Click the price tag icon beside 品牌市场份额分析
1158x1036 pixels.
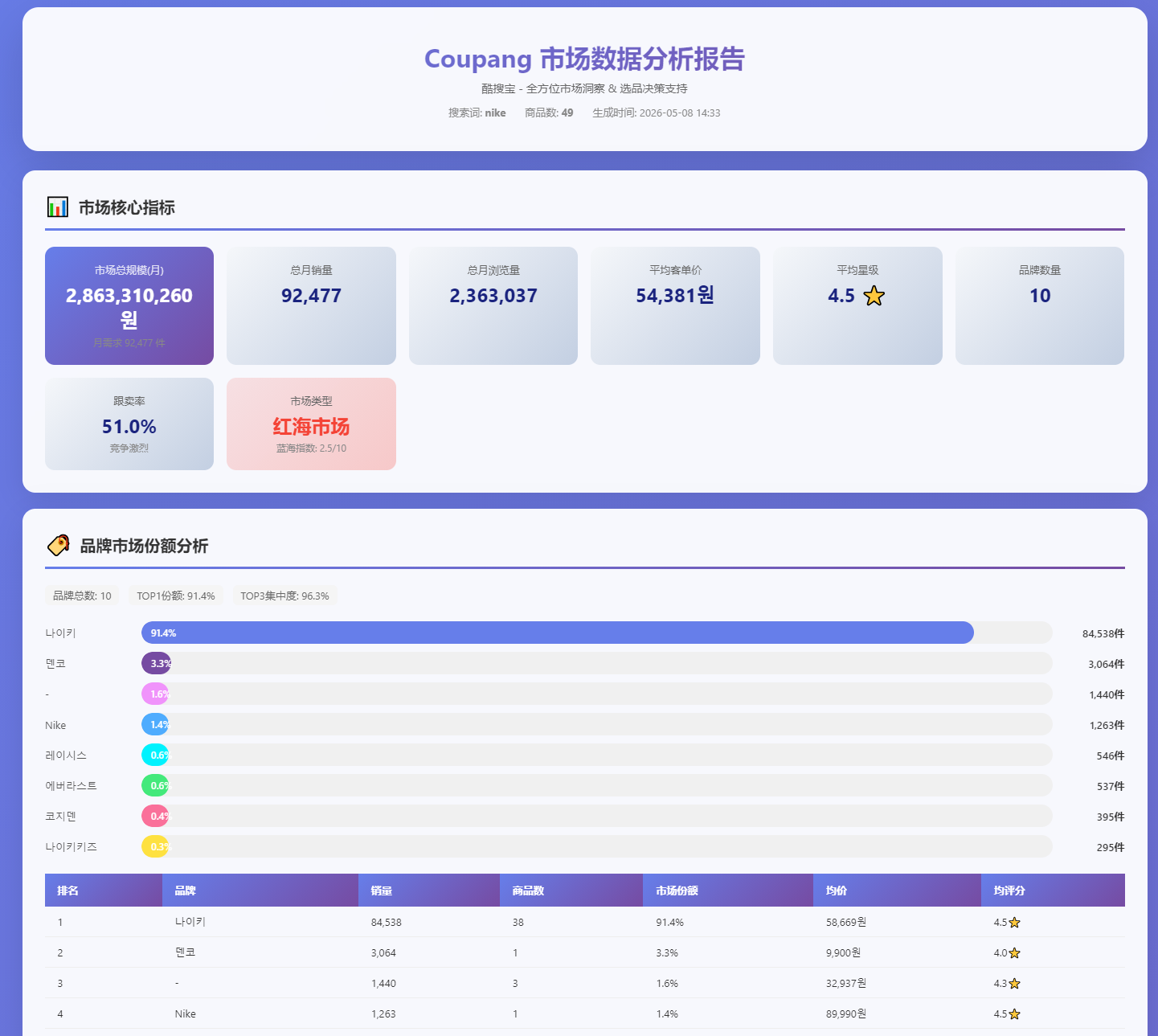click(58, 546)
